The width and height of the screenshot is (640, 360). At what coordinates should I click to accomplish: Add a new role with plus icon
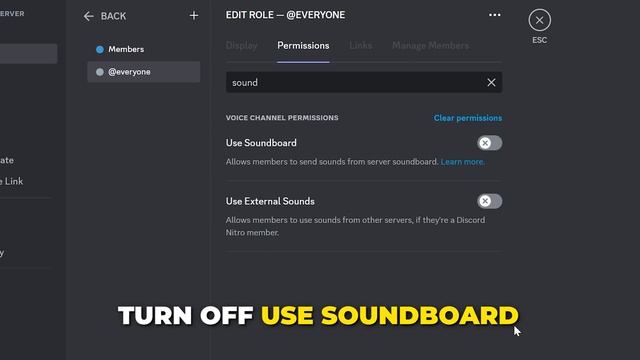pyautogui.click(x=194, y=16)
